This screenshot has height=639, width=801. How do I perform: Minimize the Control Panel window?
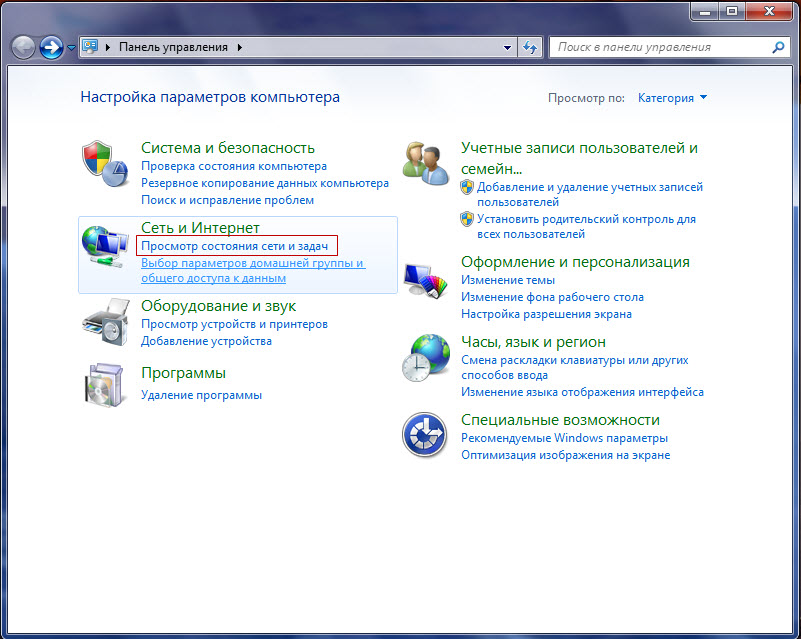pyautogui.click(x=705, y=11)
